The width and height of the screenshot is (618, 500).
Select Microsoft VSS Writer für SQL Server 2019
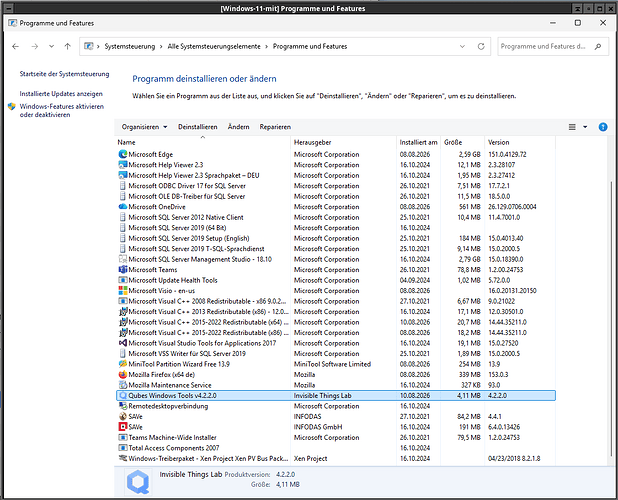[336, 353]
